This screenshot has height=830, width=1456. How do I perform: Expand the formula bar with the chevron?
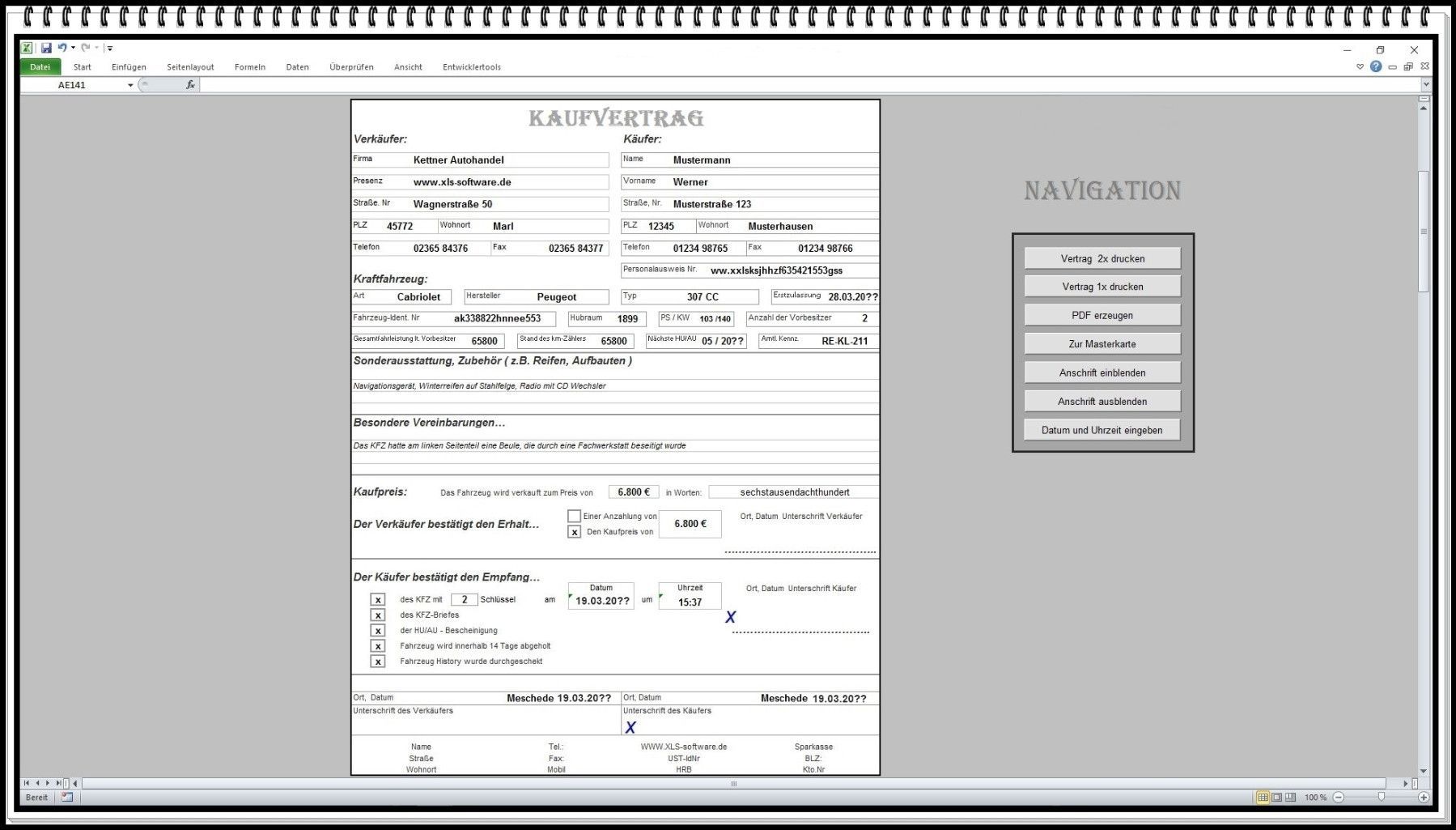point(1426,84)
